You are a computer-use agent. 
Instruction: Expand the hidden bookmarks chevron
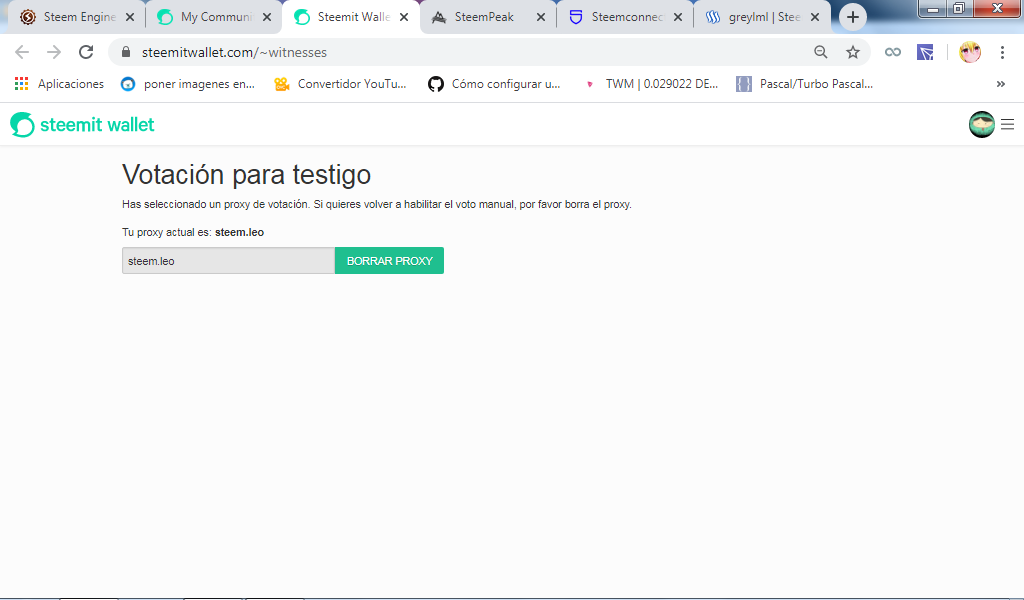[1001, 84]
